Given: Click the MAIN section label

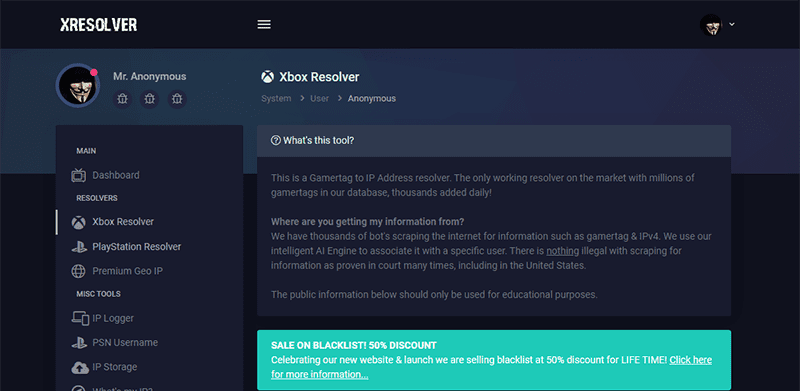Looking at the screenshot, I should [86, 151].
